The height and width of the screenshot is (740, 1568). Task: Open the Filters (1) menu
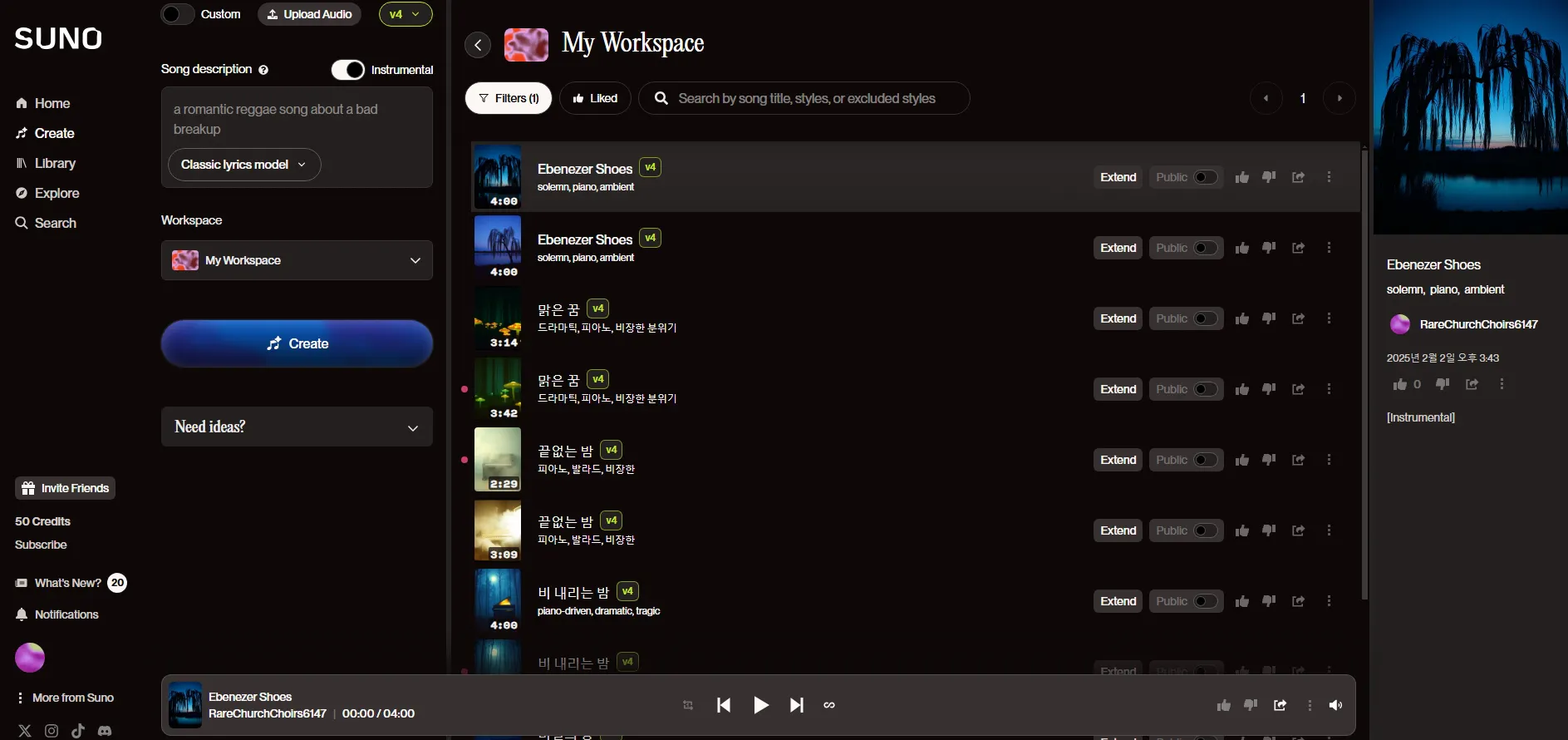pyautogui.click(x=509, y=98)
